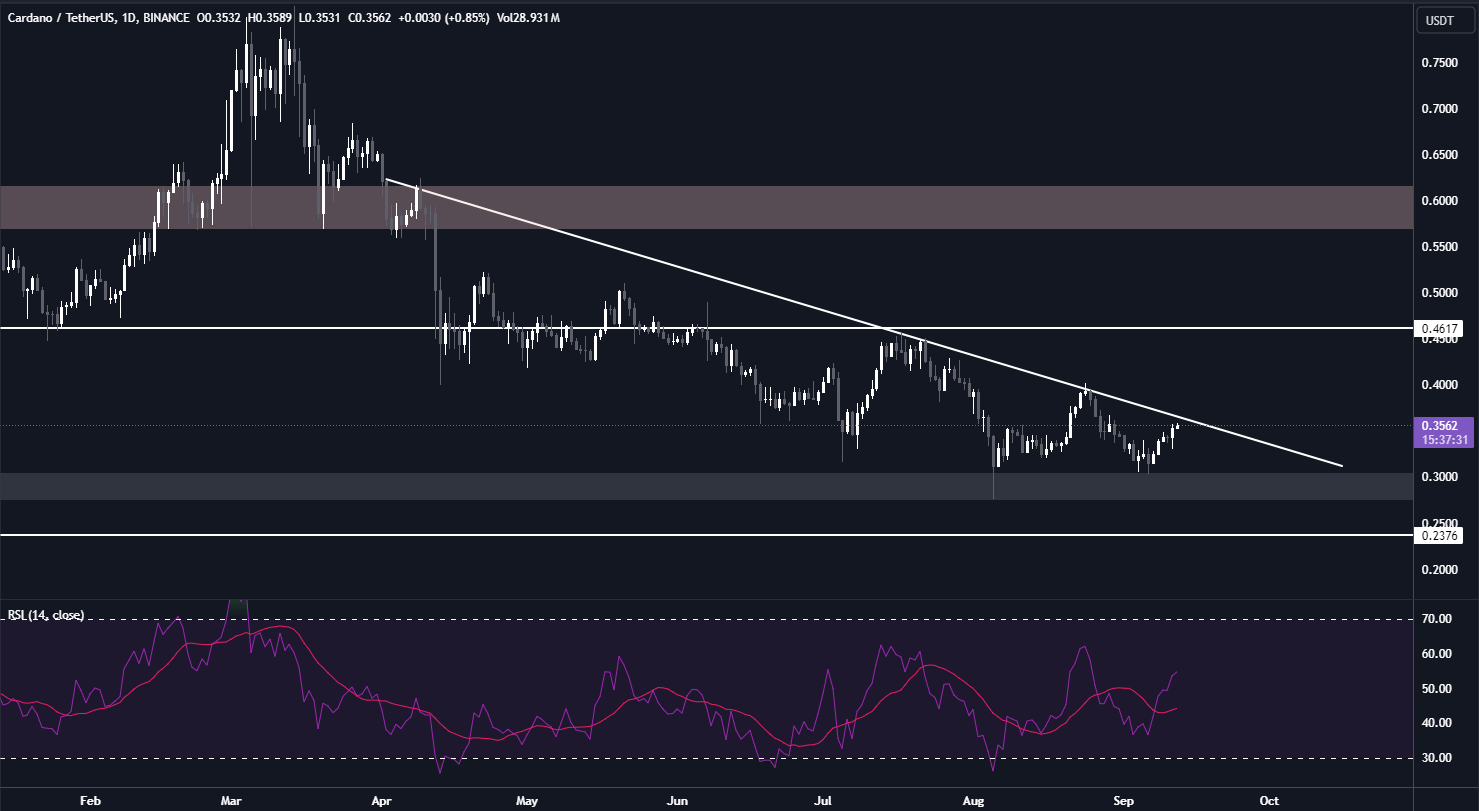Click the 0.5500 price axis label

pos(1440,247)
